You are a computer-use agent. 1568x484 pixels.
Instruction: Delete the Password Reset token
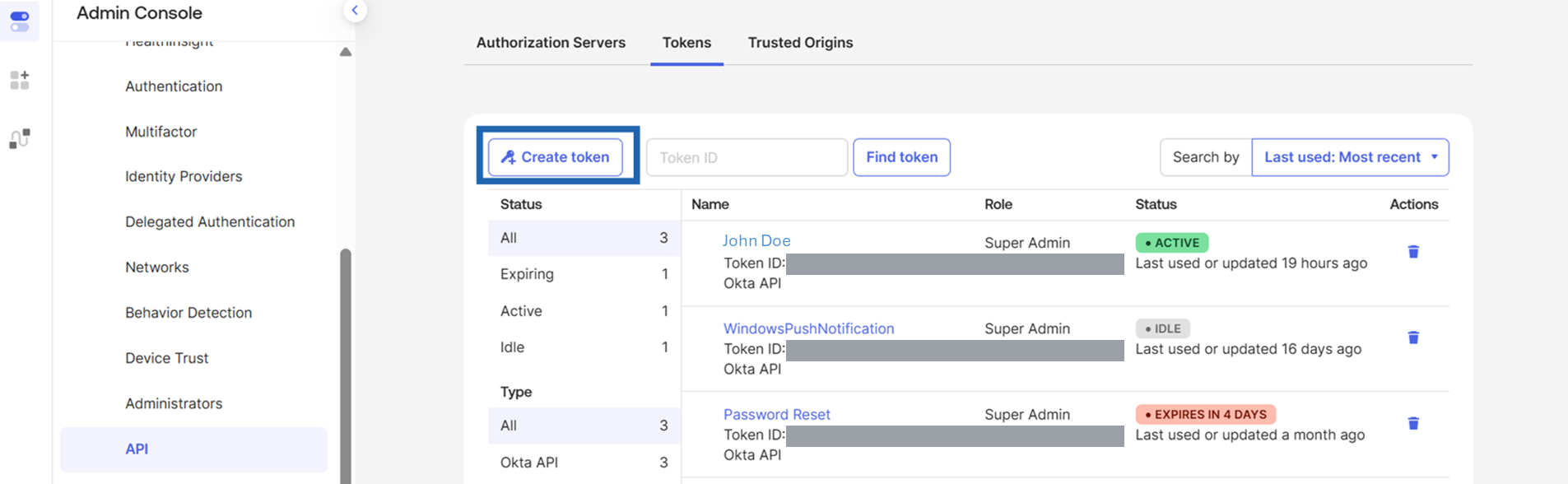1413,423
